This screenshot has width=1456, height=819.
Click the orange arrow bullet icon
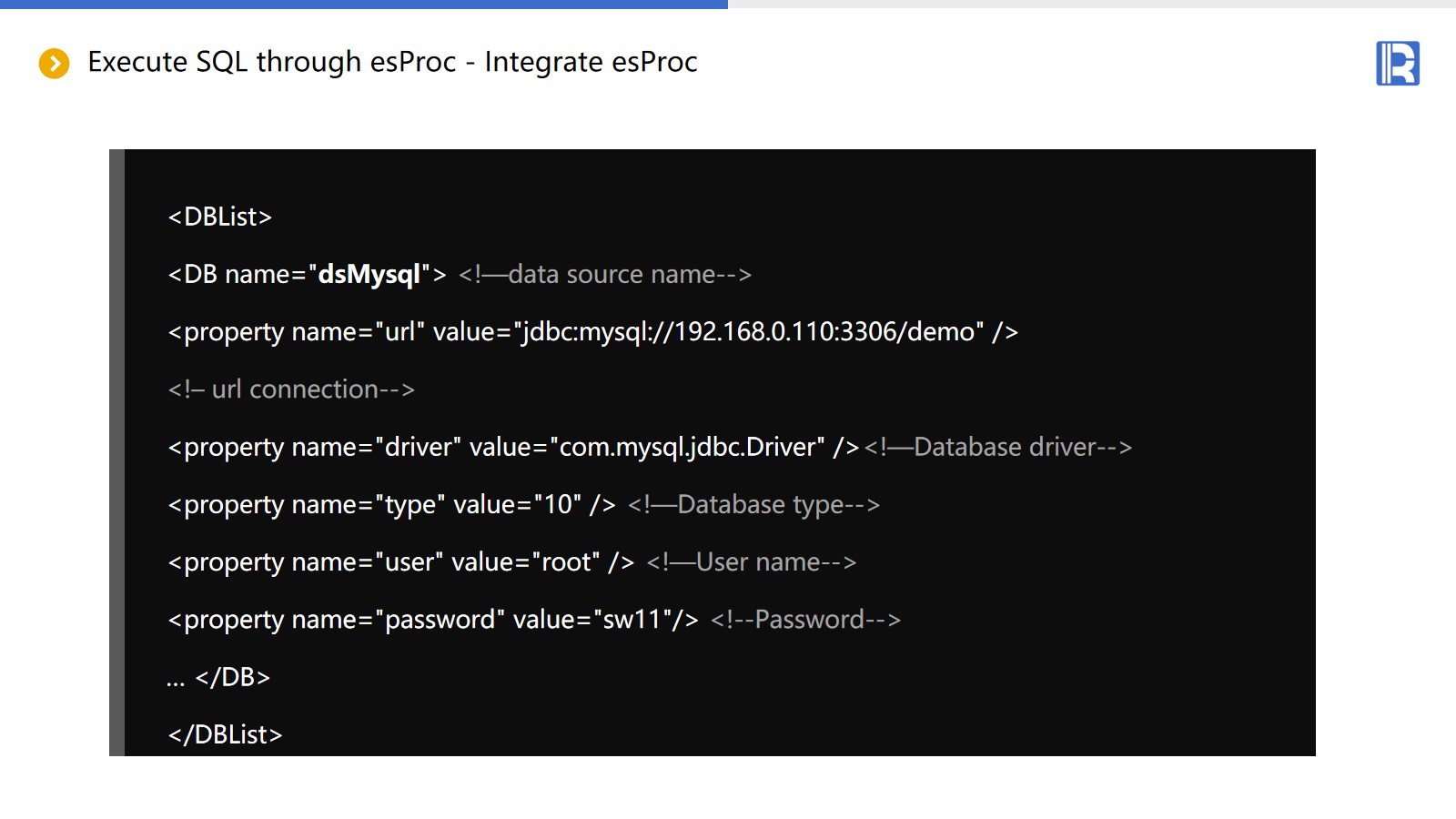click(x=54, y=64)
